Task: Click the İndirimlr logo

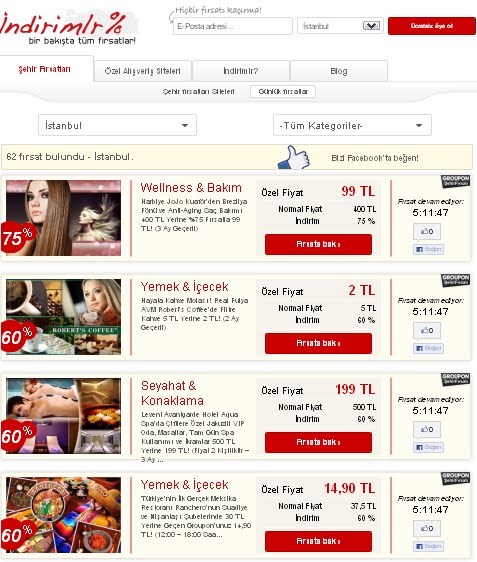Action: click(x=68, y=28)
